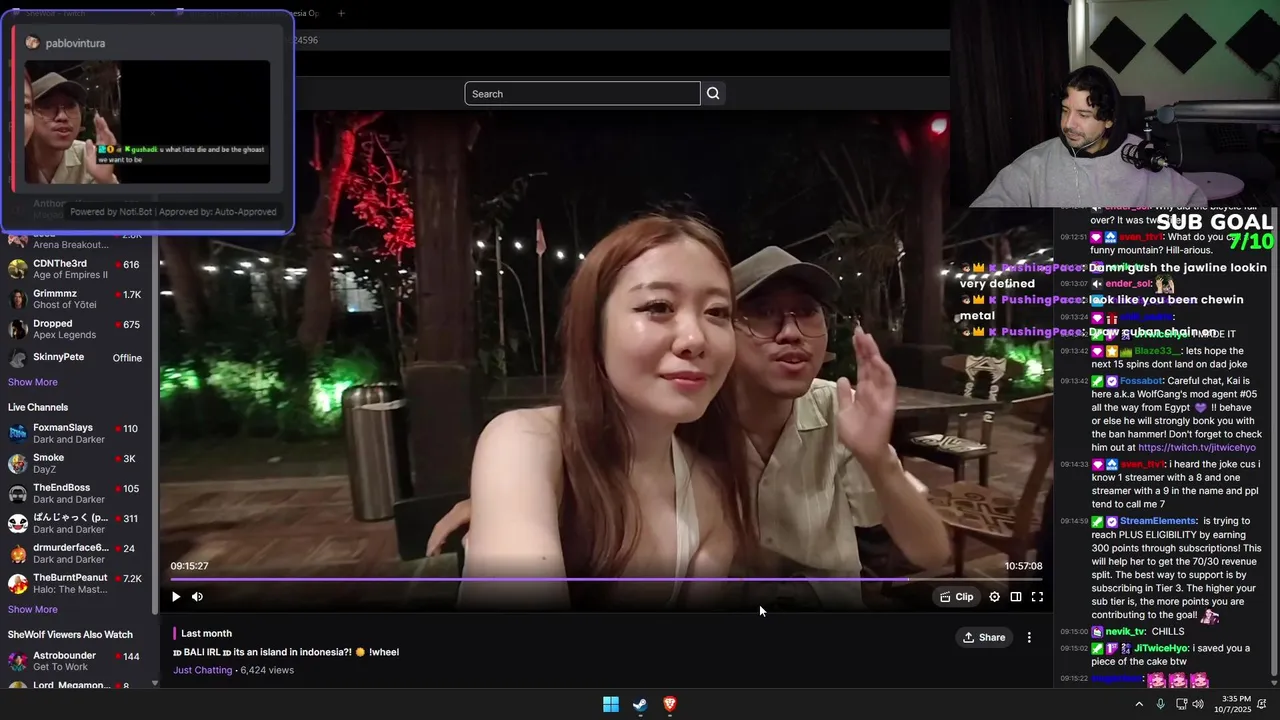Viewport: 1280px width, 720px height.
Task: Click the search magnifier button
Action: [x=713, y=94]
